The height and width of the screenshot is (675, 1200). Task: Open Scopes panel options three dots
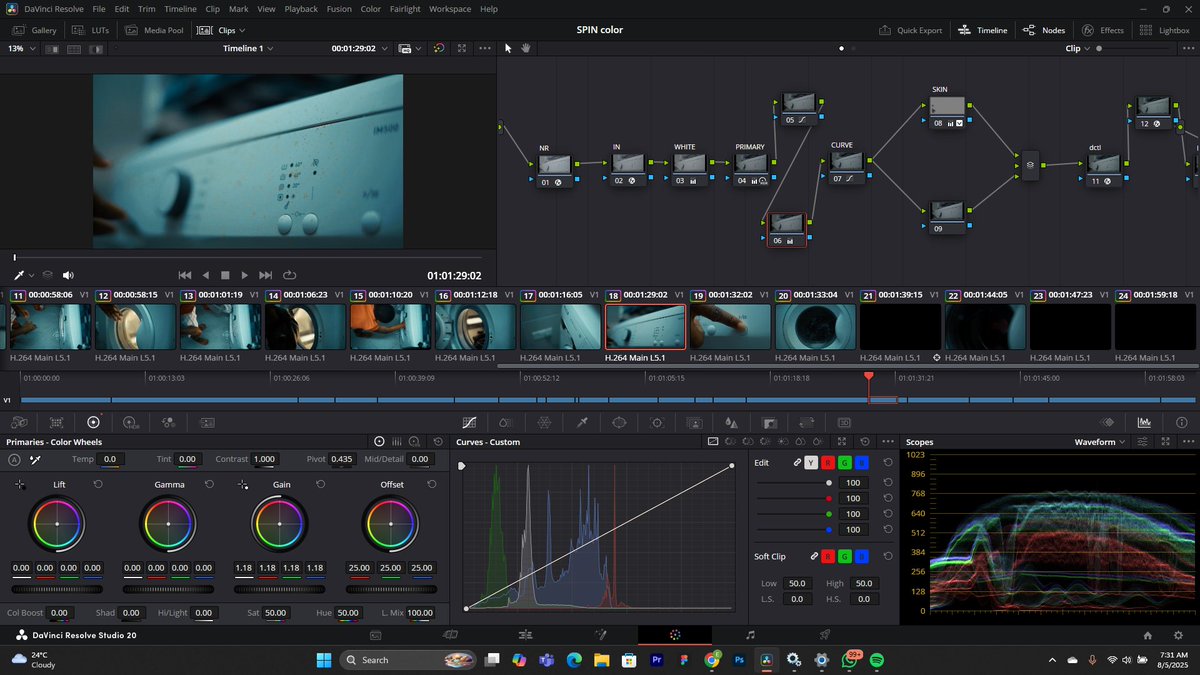tap(1188, 441)
